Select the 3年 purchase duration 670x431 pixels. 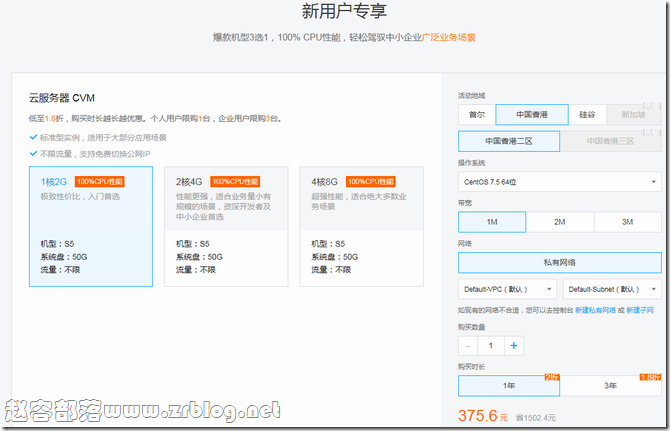click(611, 386)
